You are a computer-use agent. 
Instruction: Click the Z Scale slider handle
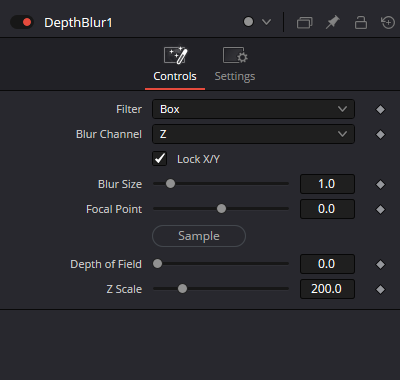[182, 289]
